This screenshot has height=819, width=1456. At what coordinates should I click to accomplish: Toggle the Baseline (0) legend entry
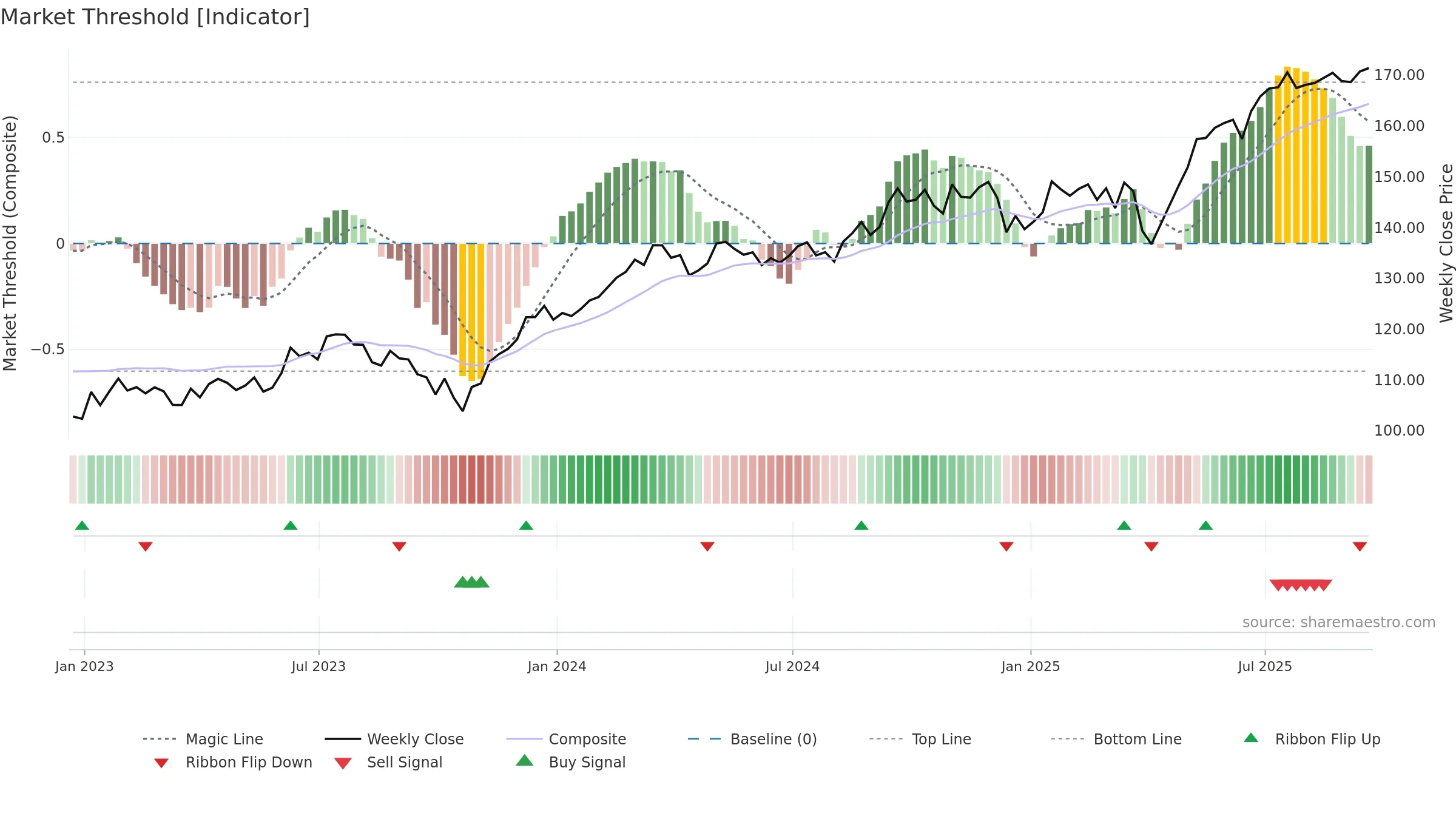point(752,739)
